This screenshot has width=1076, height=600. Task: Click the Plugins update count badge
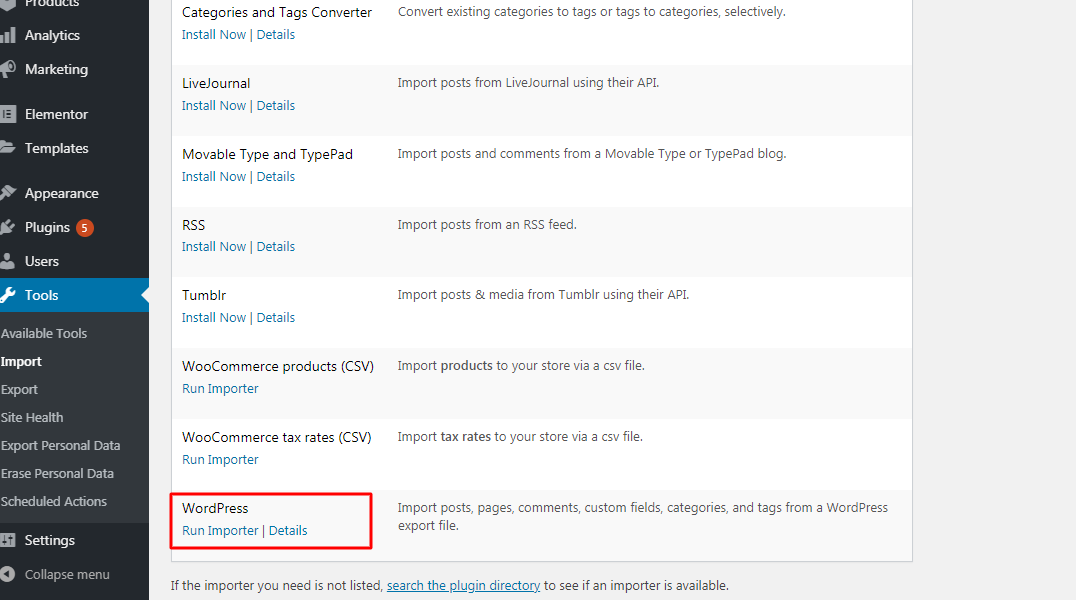coord(84,227)
